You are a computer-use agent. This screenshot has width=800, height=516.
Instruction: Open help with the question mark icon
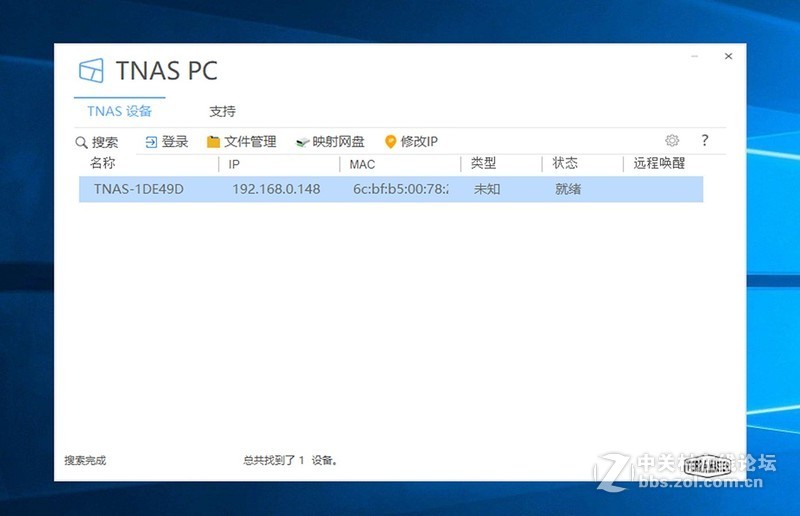(705, 140)
